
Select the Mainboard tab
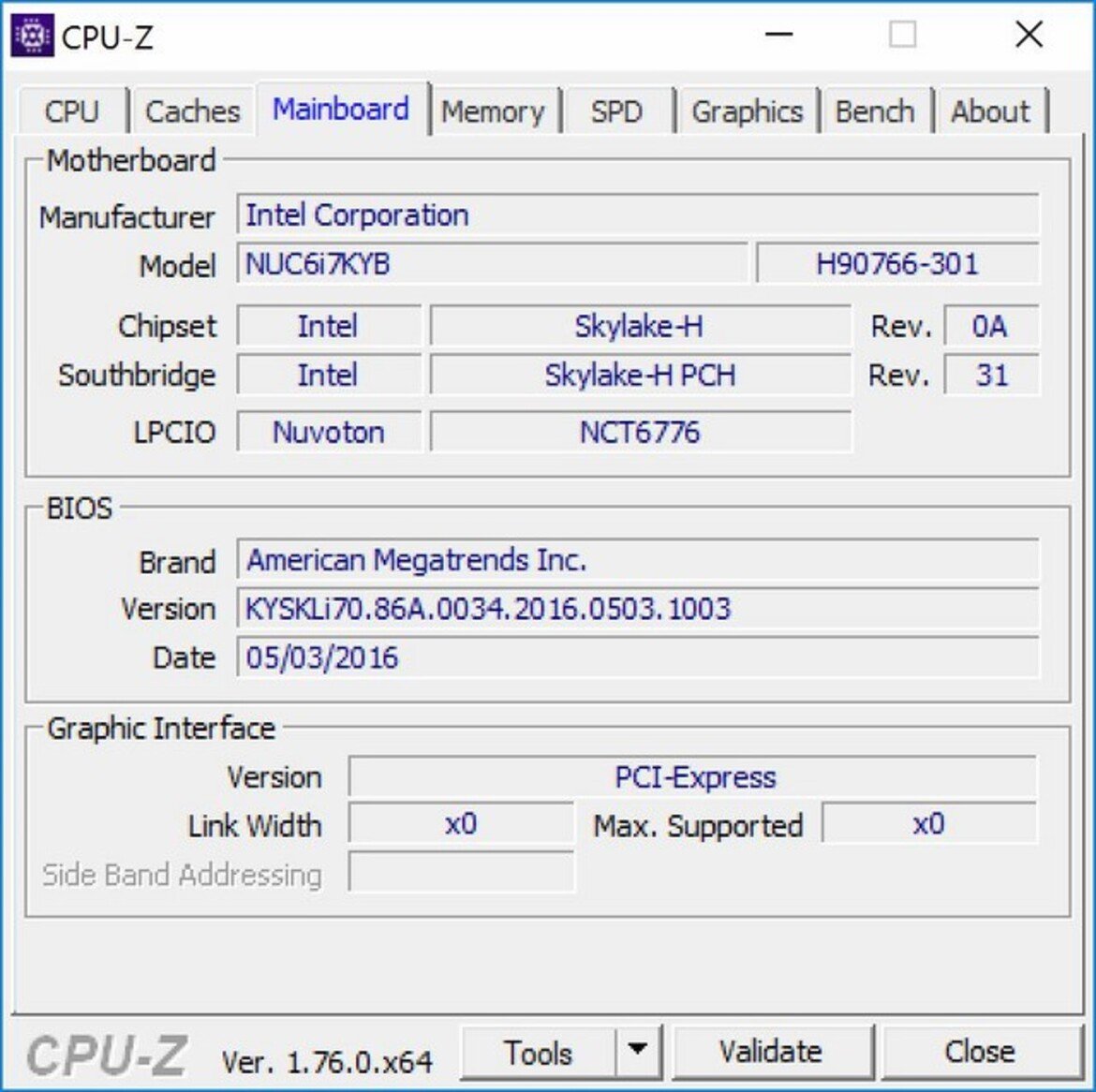[x=342, y=109]
